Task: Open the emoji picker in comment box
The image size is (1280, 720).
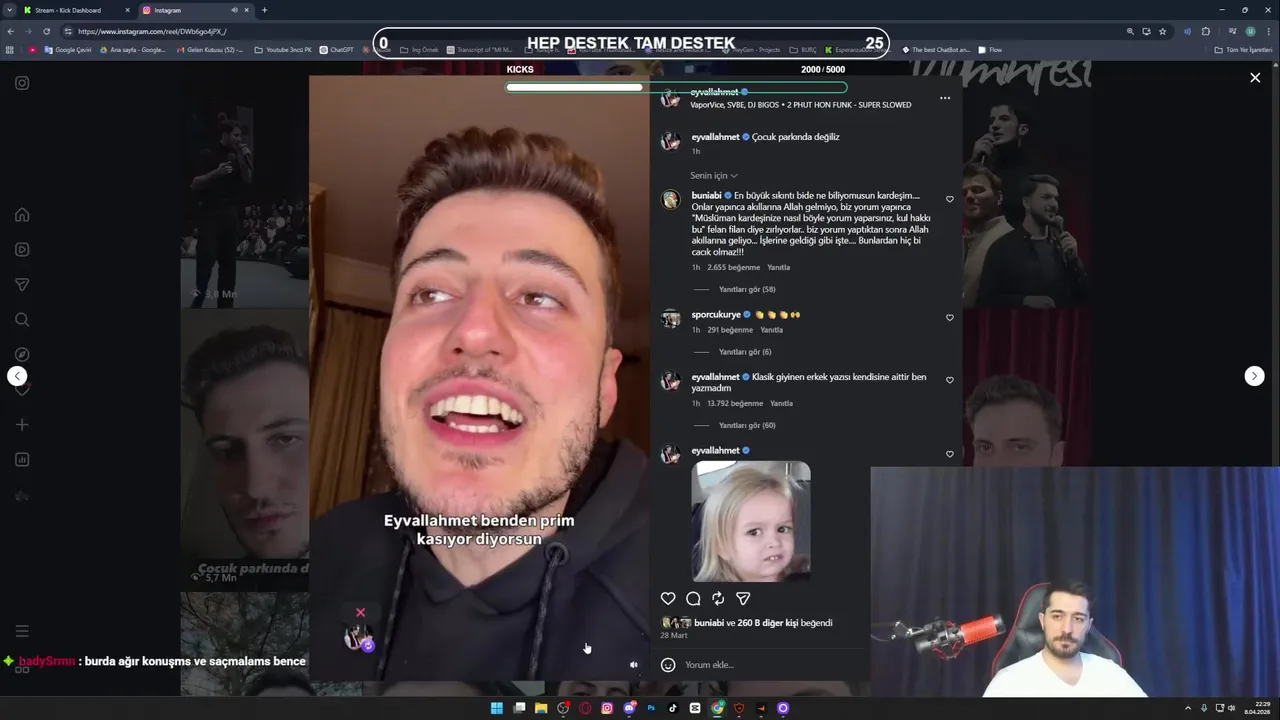Action: (x=668, y=665)
